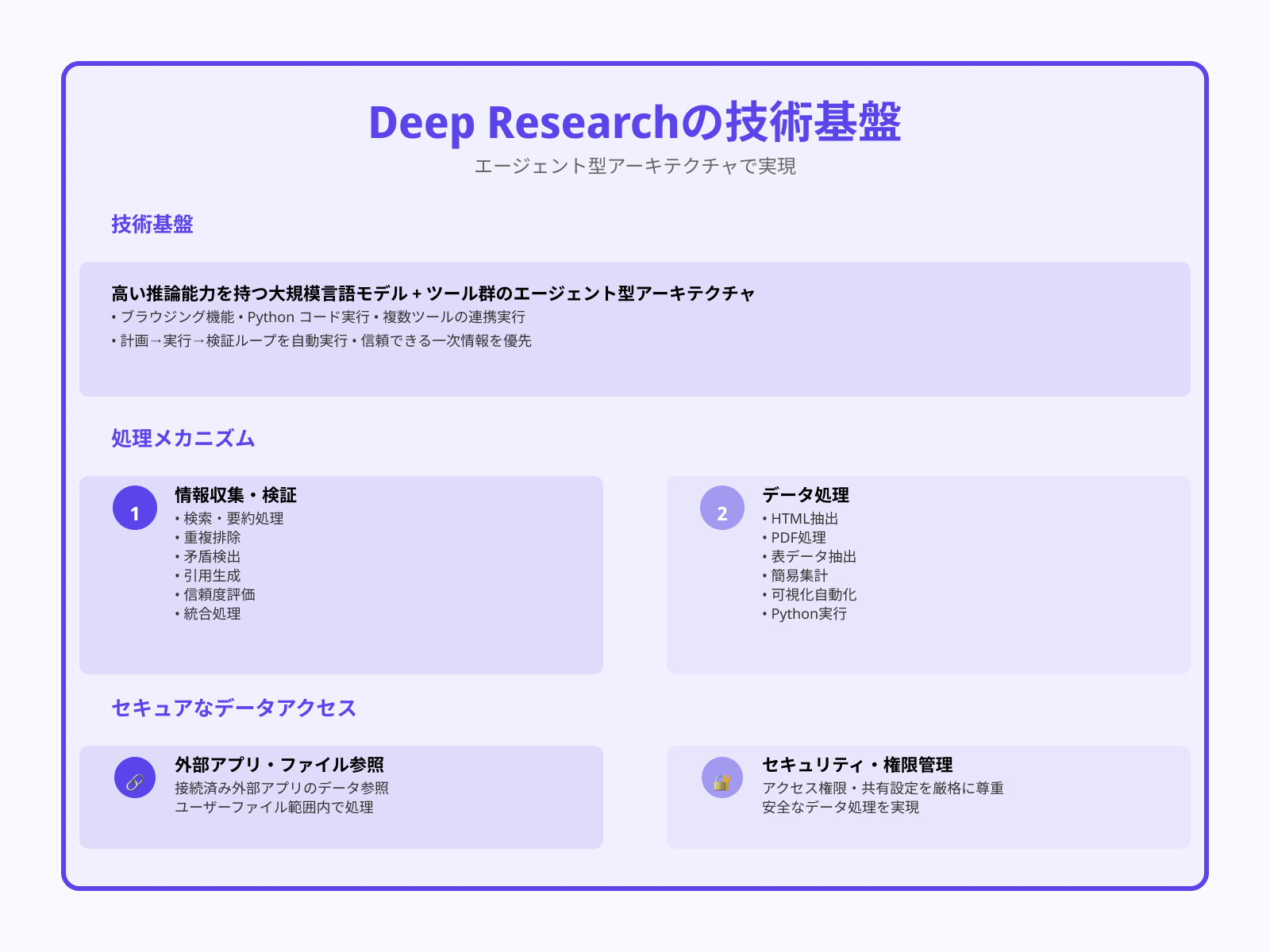This screenshot has height=952, width=1270.
Task: Expand the セキュアなデータアクセス section
Action: click(233, 706)
